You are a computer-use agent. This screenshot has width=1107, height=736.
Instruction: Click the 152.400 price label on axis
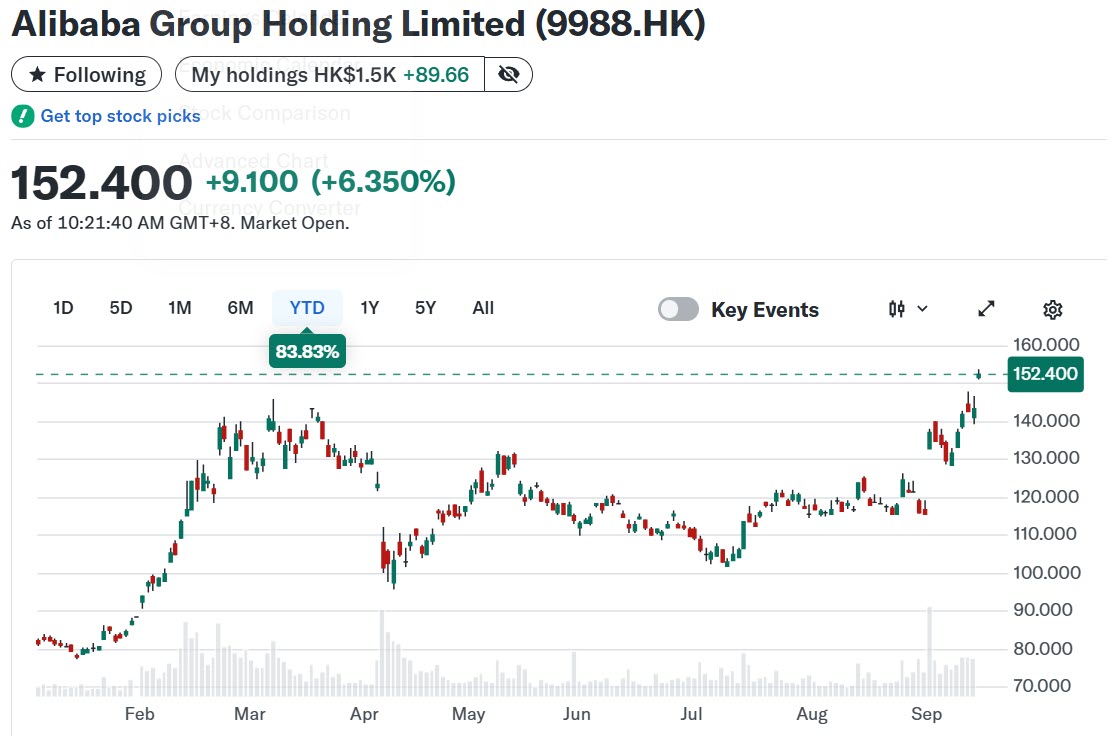1046,374
